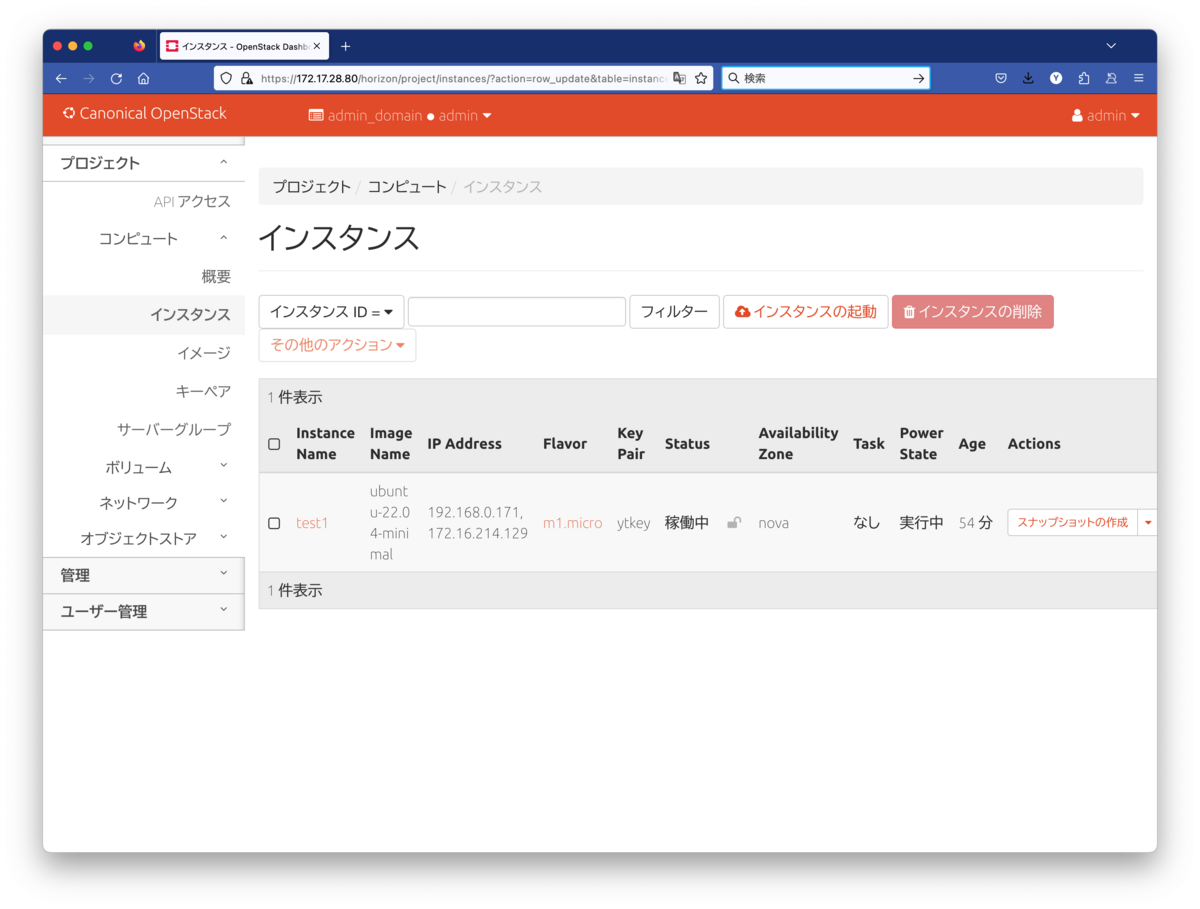Click the shield tracking protection icon
The image size is (1200, 909).
click(x=227, y=78)
